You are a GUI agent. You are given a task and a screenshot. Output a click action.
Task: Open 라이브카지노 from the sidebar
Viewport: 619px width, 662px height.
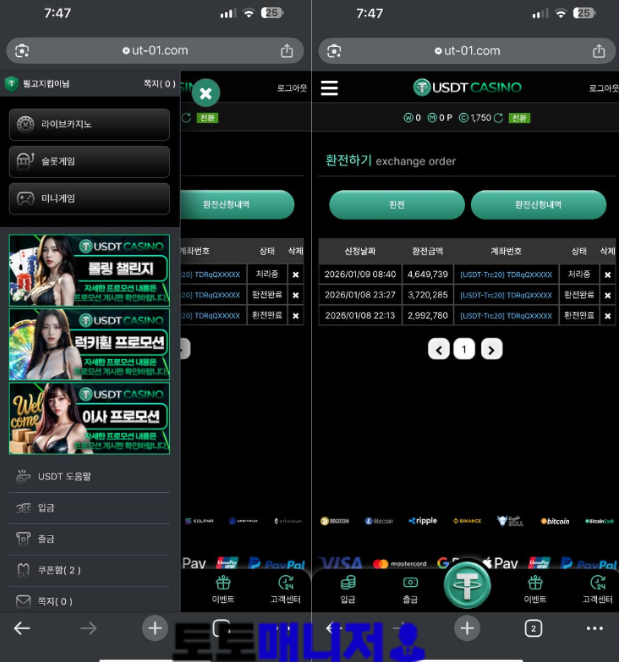pyautogui.click(x=89, y=125)
